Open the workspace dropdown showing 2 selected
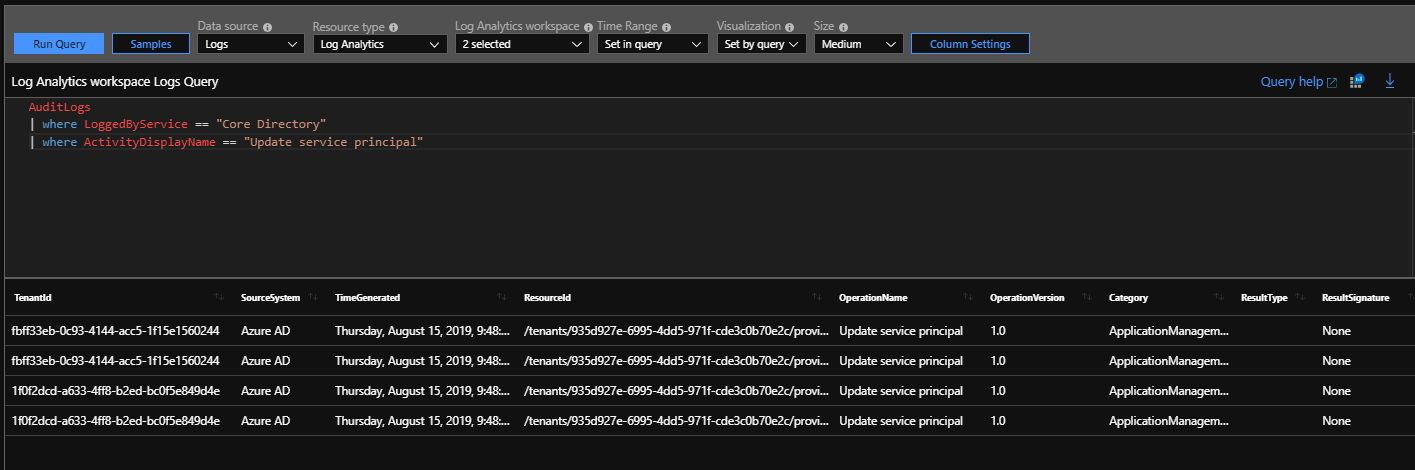Viewport: 1415px width, 470px height. [521, 44]
